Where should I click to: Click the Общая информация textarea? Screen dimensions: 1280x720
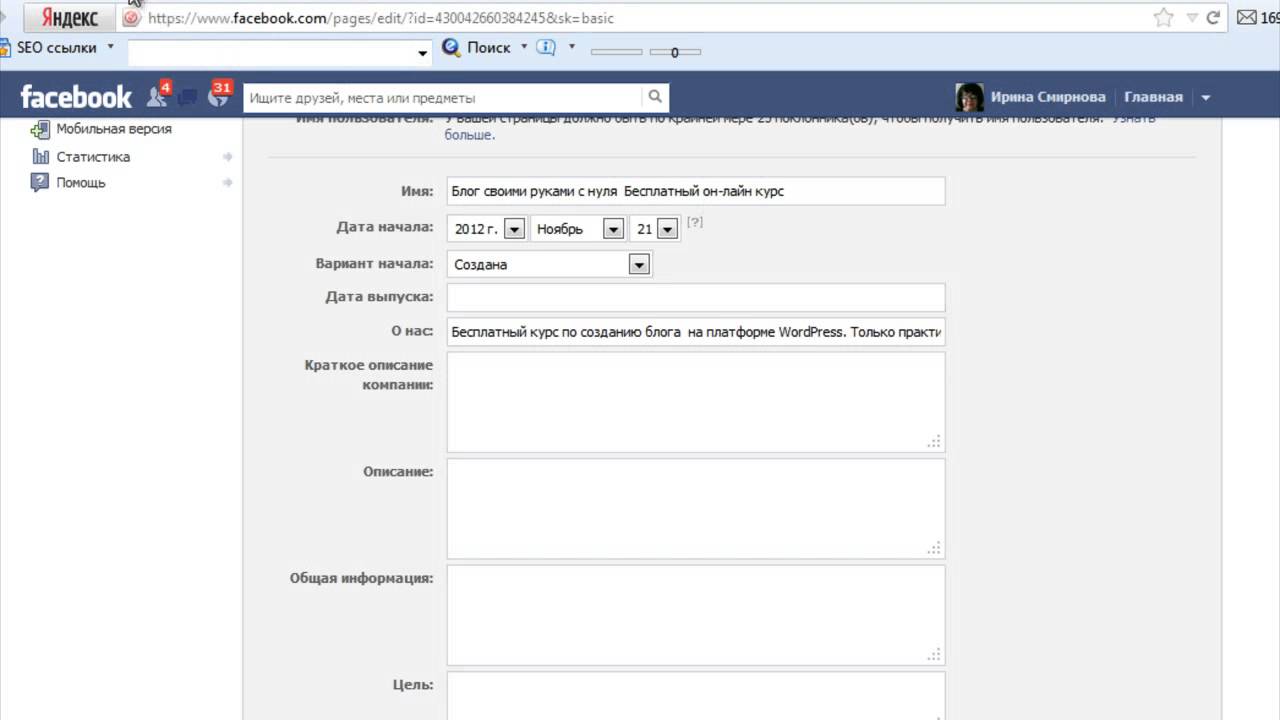(x=696, y=615)
